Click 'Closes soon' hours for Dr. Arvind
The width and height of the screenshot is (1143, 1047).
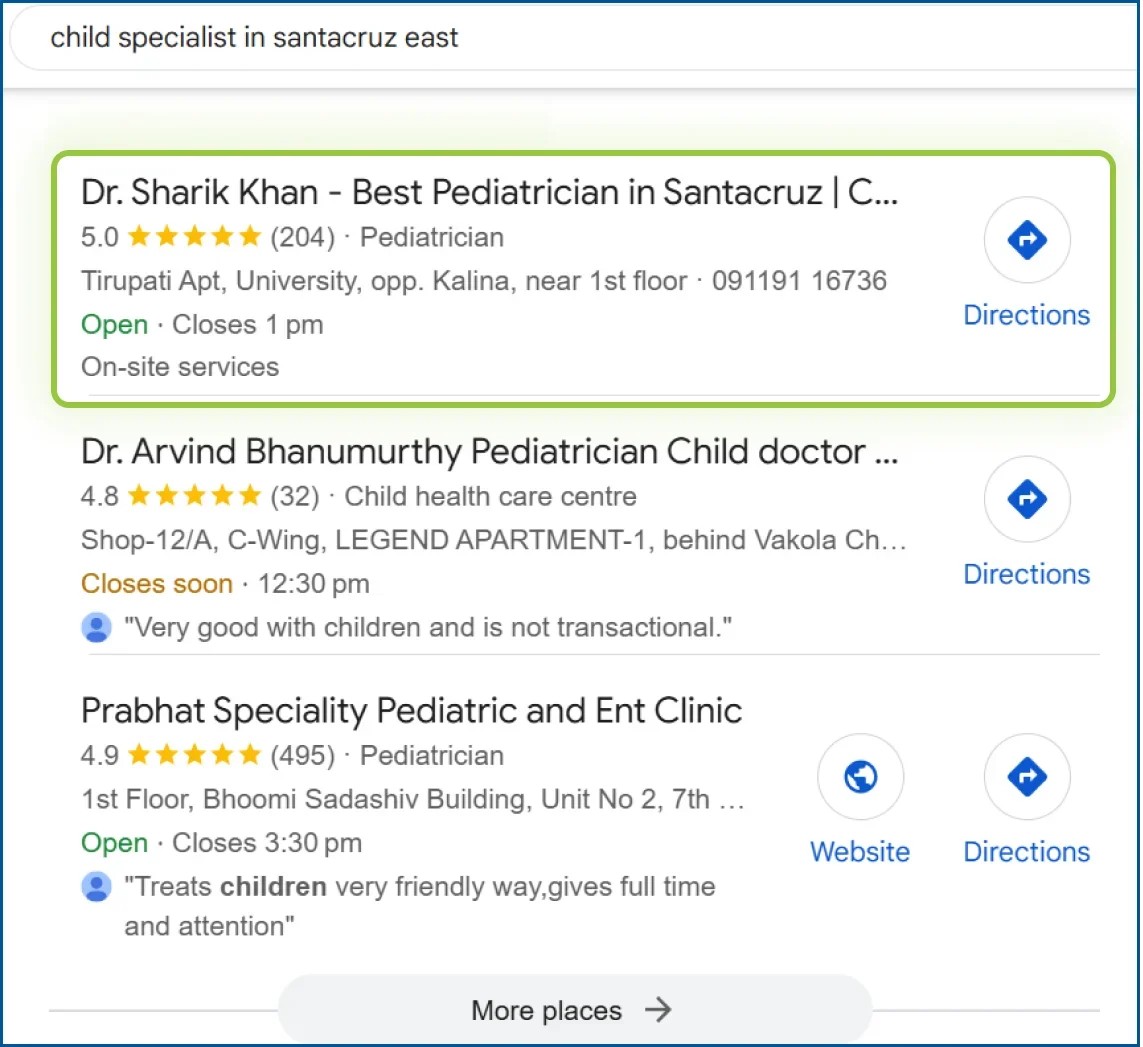tap(157, 584)
